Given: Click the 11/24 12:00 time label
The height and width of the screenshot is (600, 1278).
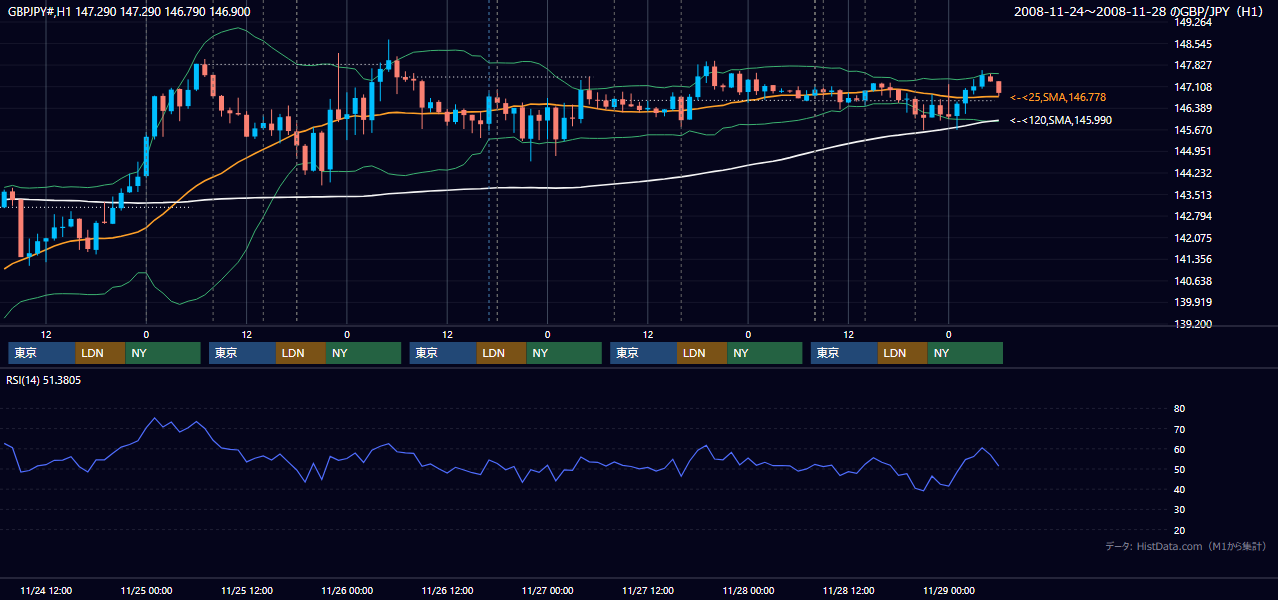Looking at the screenshot, I should (x=46, y=590).
